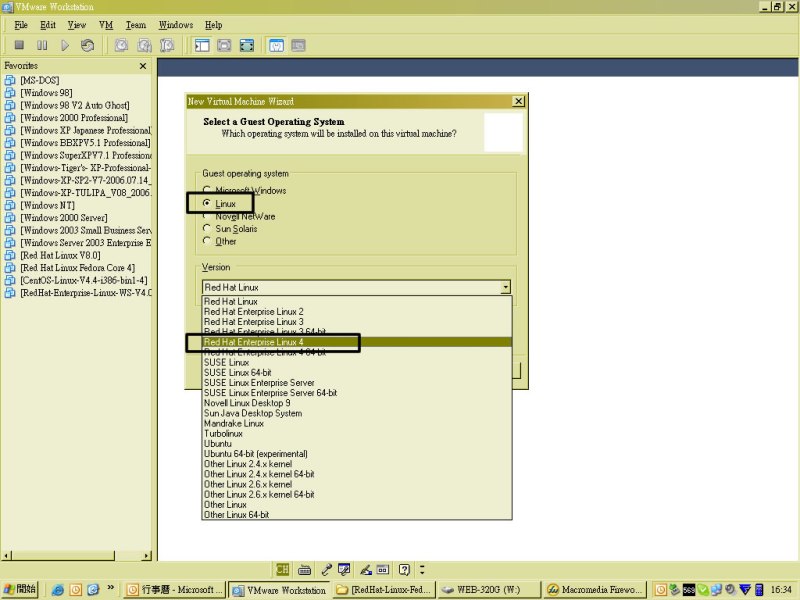
Task: Click the clock-like tray icon beside Fireworks
Action: 660,590
